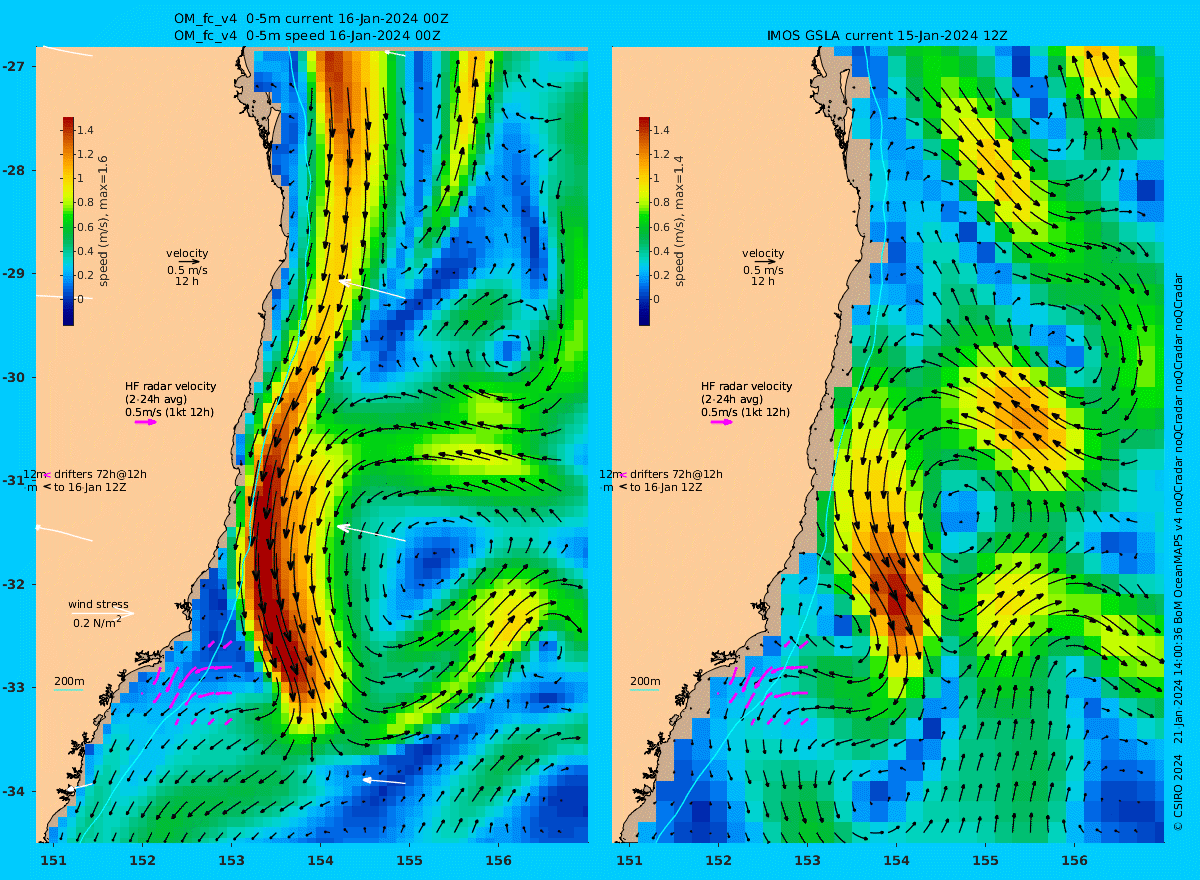The image size is (1200, 880).
Task: Select the magenta HF radar arrow in left legend
Action: [146, 422]
